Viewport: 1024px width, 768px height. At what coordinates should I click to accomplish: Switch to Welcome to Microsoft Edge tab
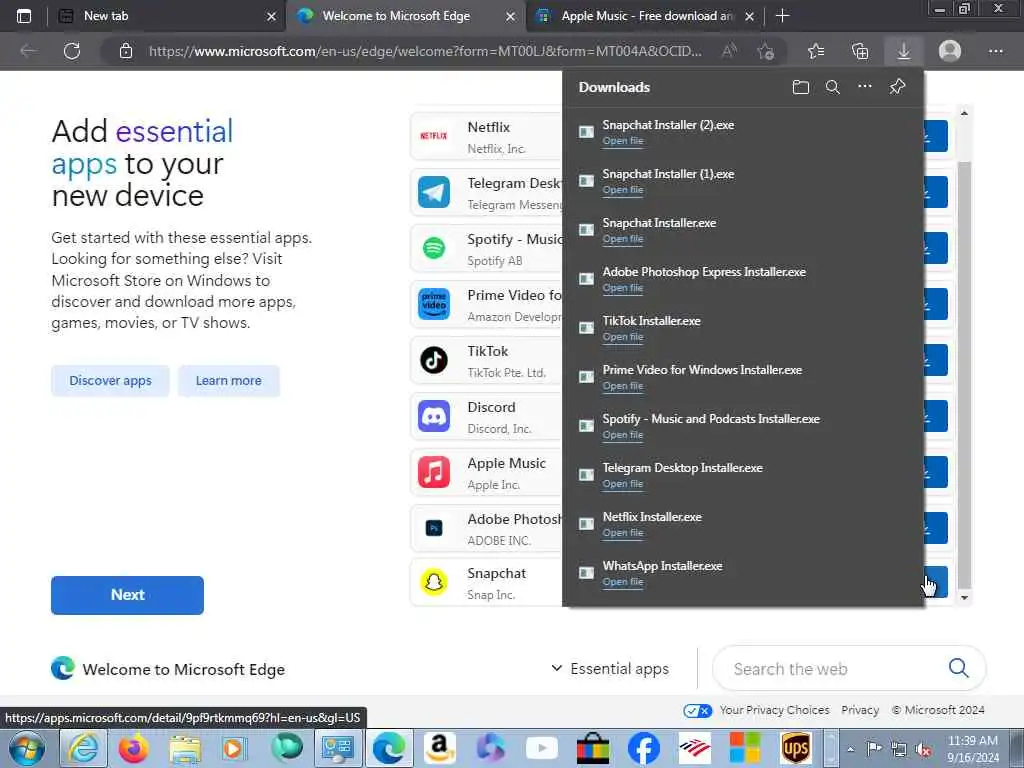click(396, 16)
